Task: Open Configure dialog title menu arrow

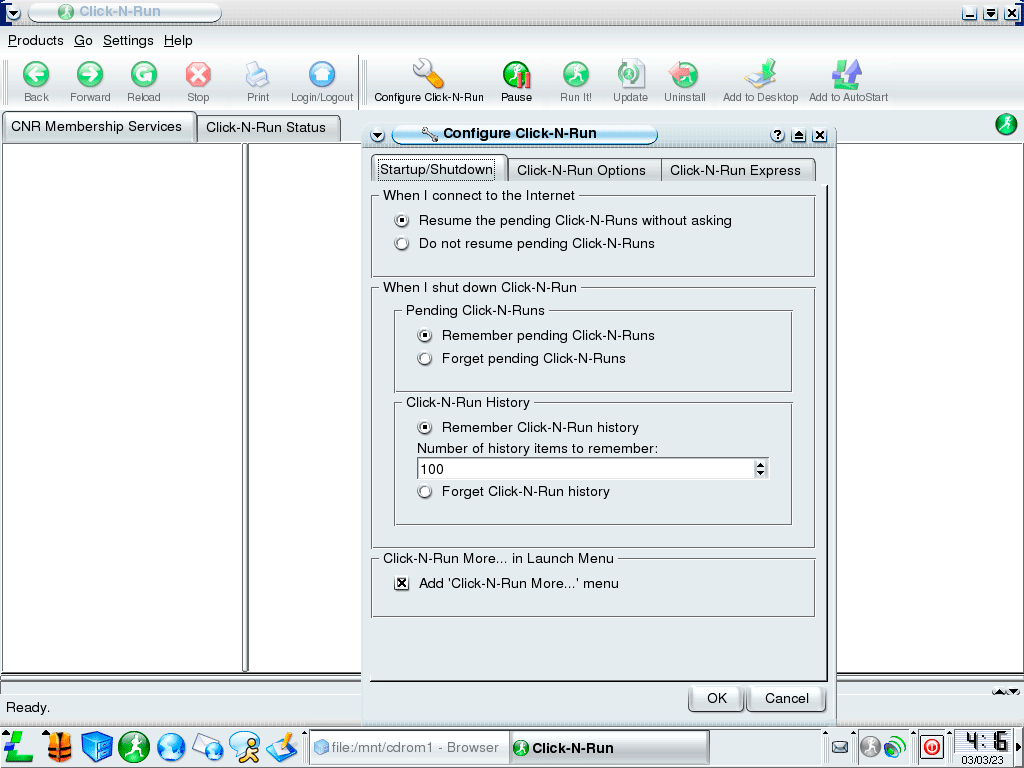Action: tap(377, 135)
